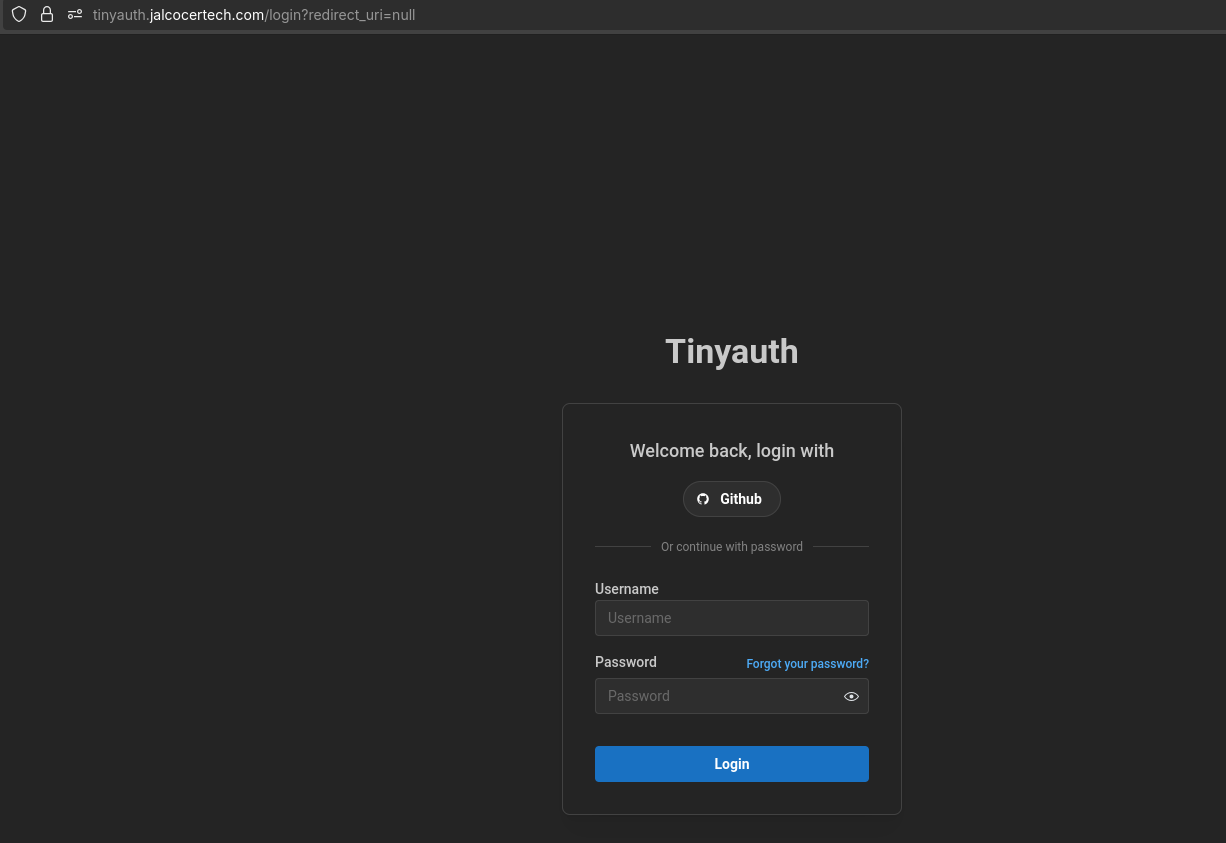Viewport: 1226px width, 843px height.
Task: Sign in with the Github button
Action: click(x=731, y=499)
